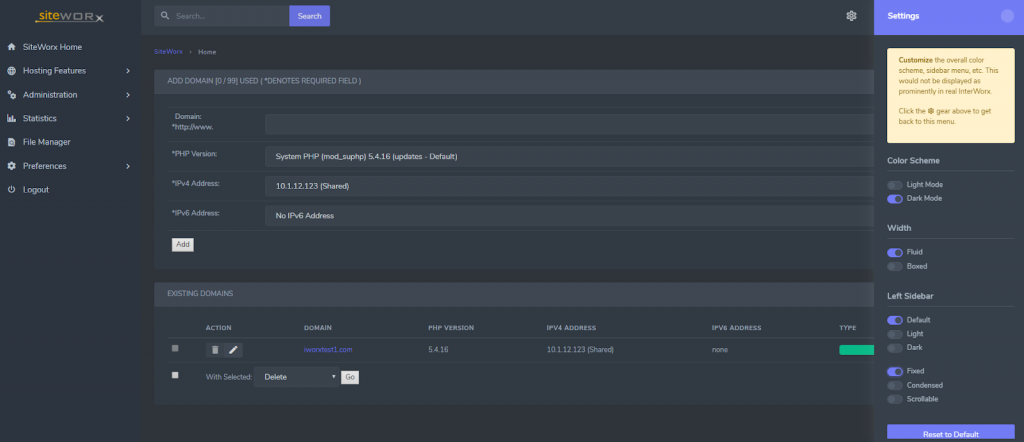Screen dimensions: 1024x442
Task: Delete iworxtest1.com with trash icon
Action: (x=215, y=350)
